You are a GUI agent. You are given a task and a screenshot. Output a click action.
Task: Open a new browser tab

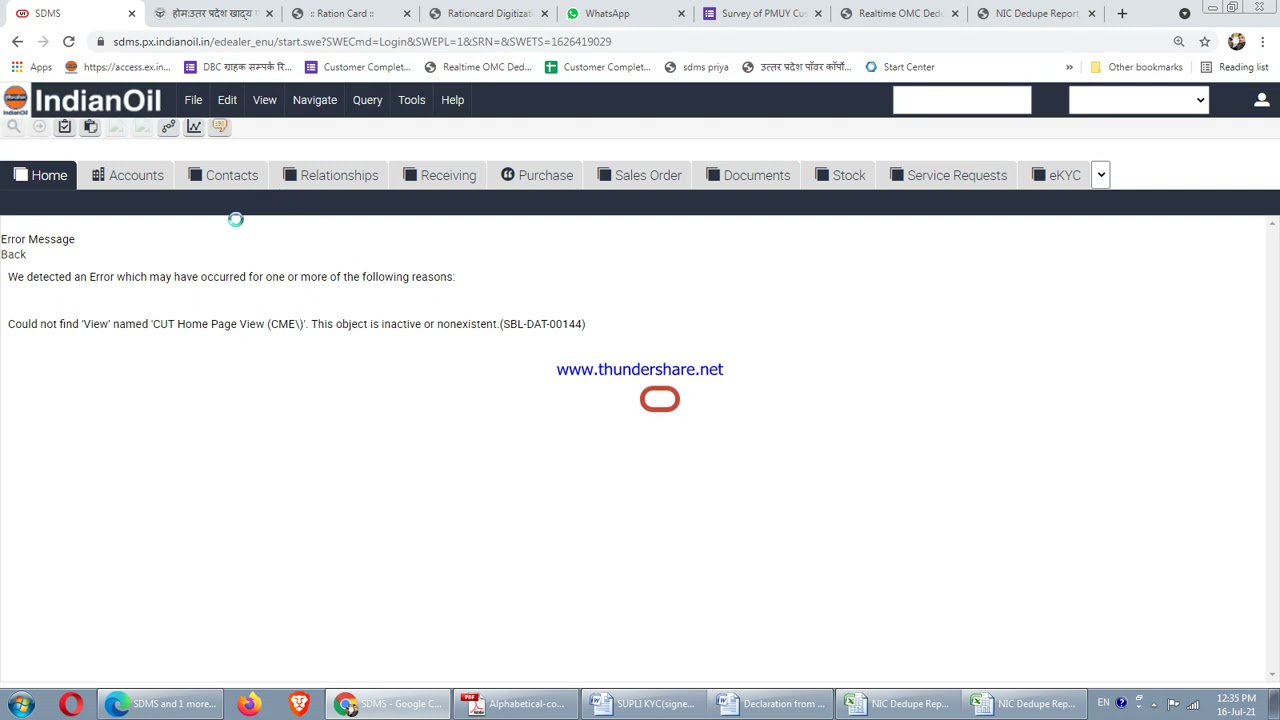(x=1122, y=14)
